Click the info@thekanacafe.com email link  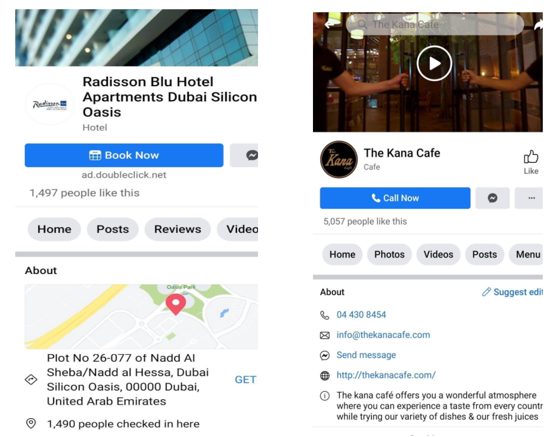coord(383,335)
